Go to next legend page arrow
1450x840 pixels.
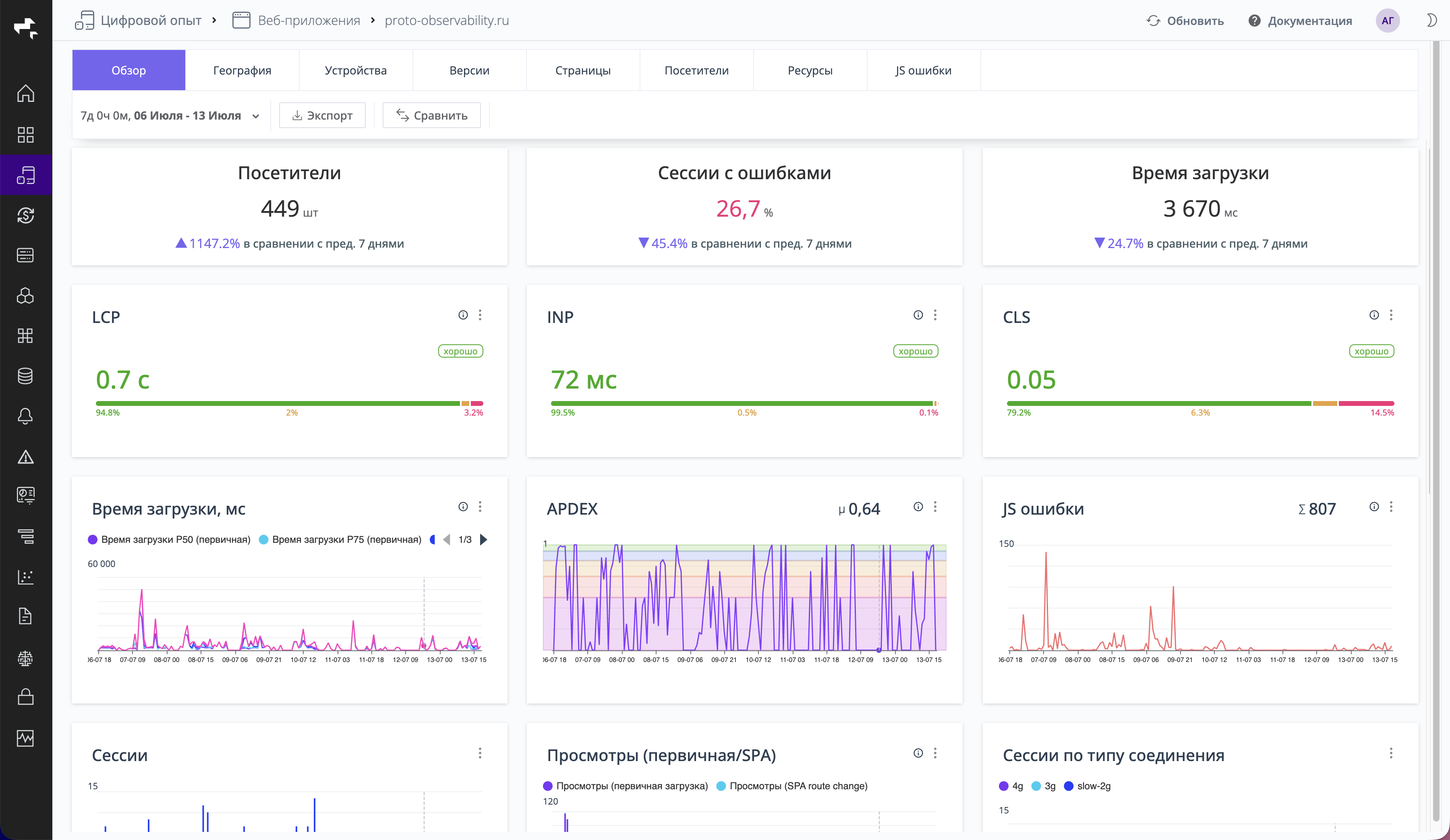click(x=483, y=540)
